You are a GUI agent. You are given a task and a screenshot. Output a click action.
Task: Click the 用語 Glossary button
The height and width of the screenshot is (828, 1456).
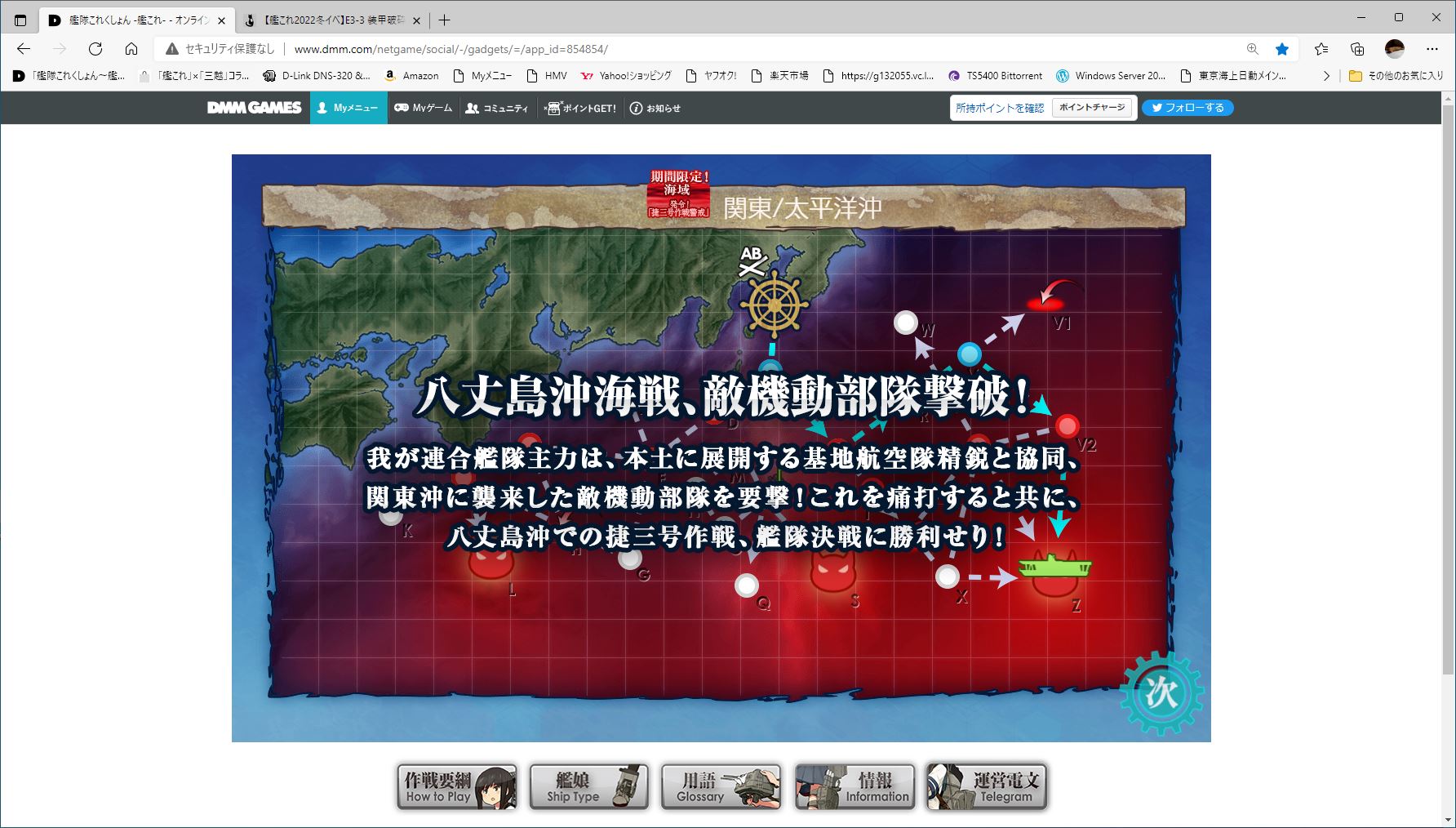pyautogui.click(x=721, y=786)
